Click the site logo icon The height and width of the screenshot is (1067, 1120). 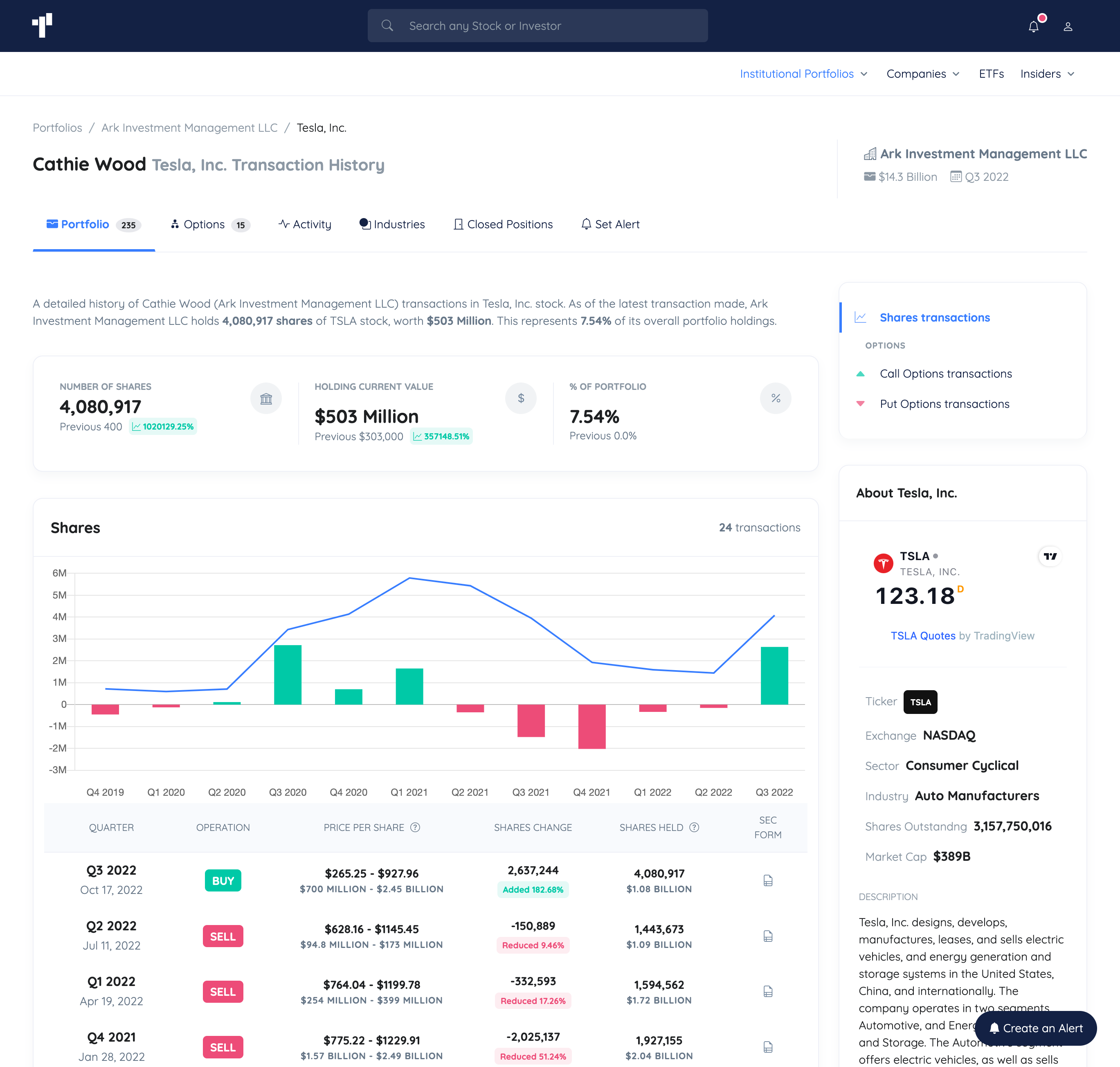pos(42,26)
